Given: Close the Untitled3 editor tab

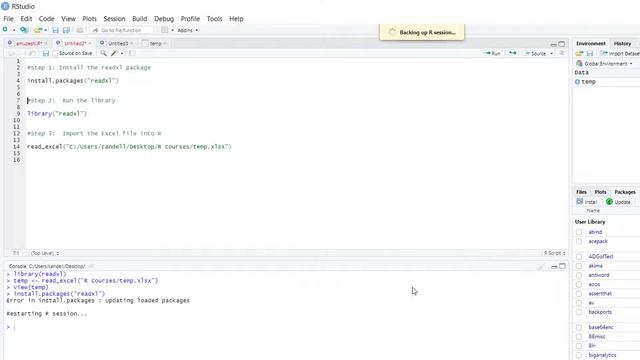Looking at the screenshot, I should 131,43.
